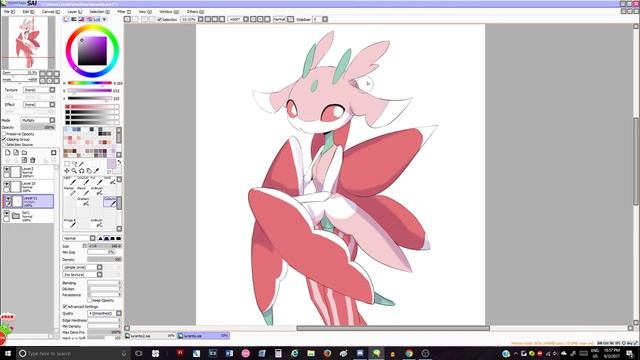
Task: Select the magic wand tool
Action: (x=82, y=164)
